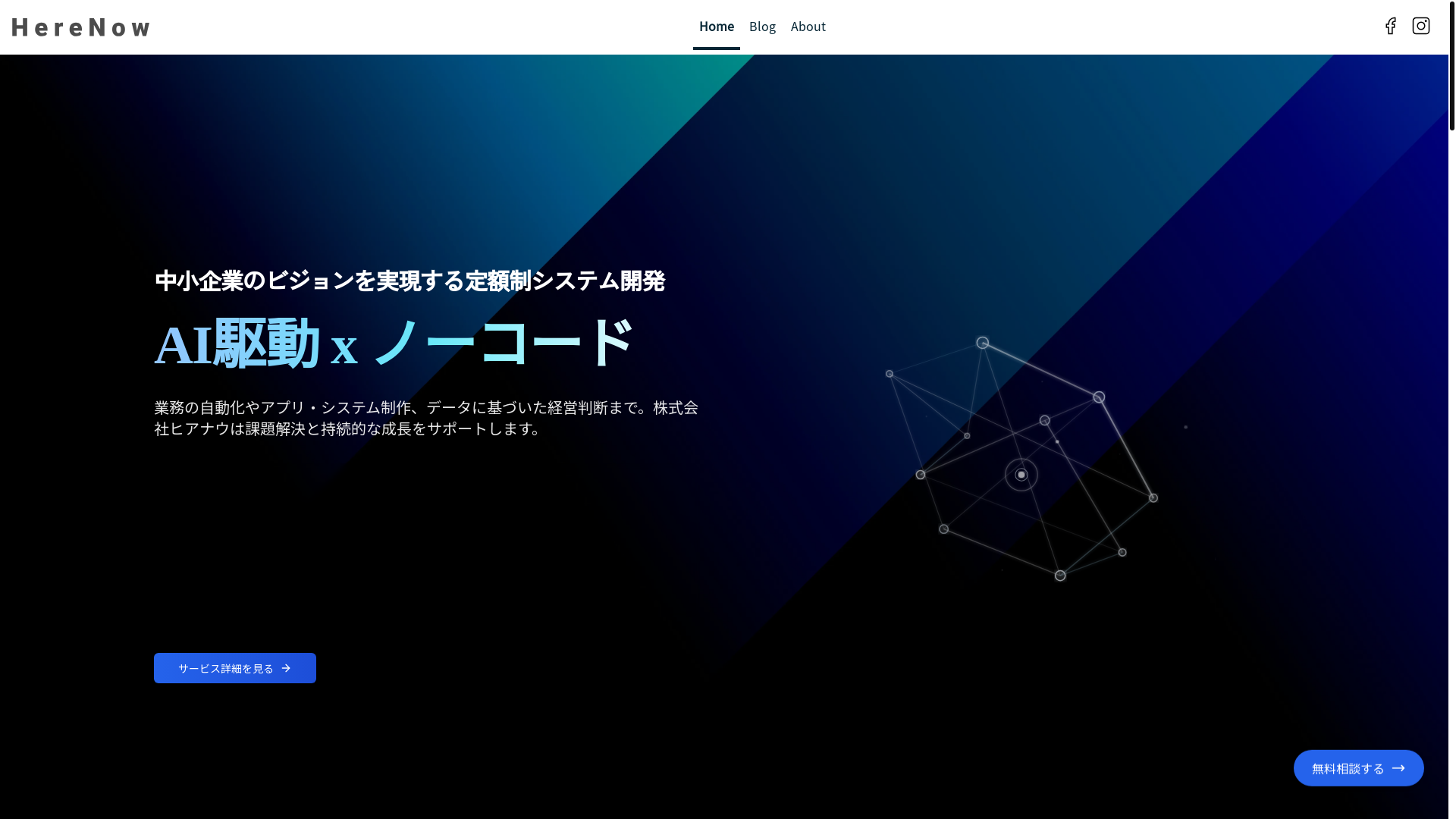1456x819 pixels.
Task: Click the 無料相談する floating button
Action: pyautogui.click(x=1358, y=768)
